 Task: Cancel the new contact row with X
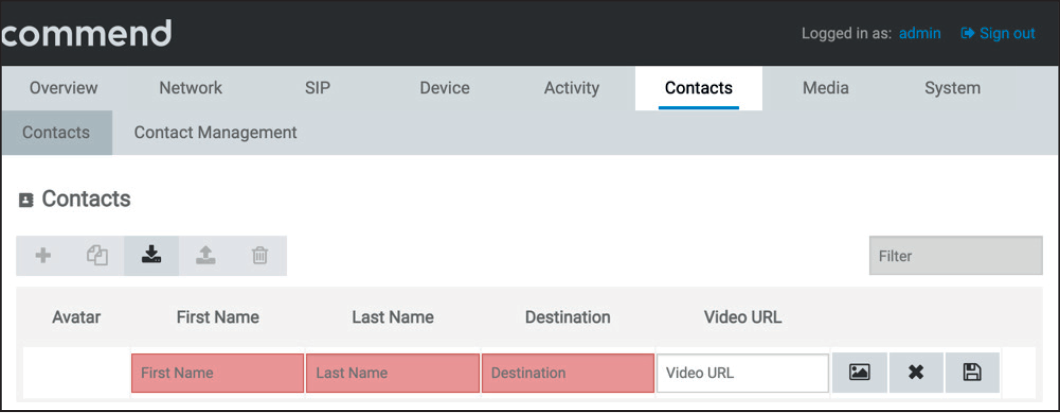(915, 373)
